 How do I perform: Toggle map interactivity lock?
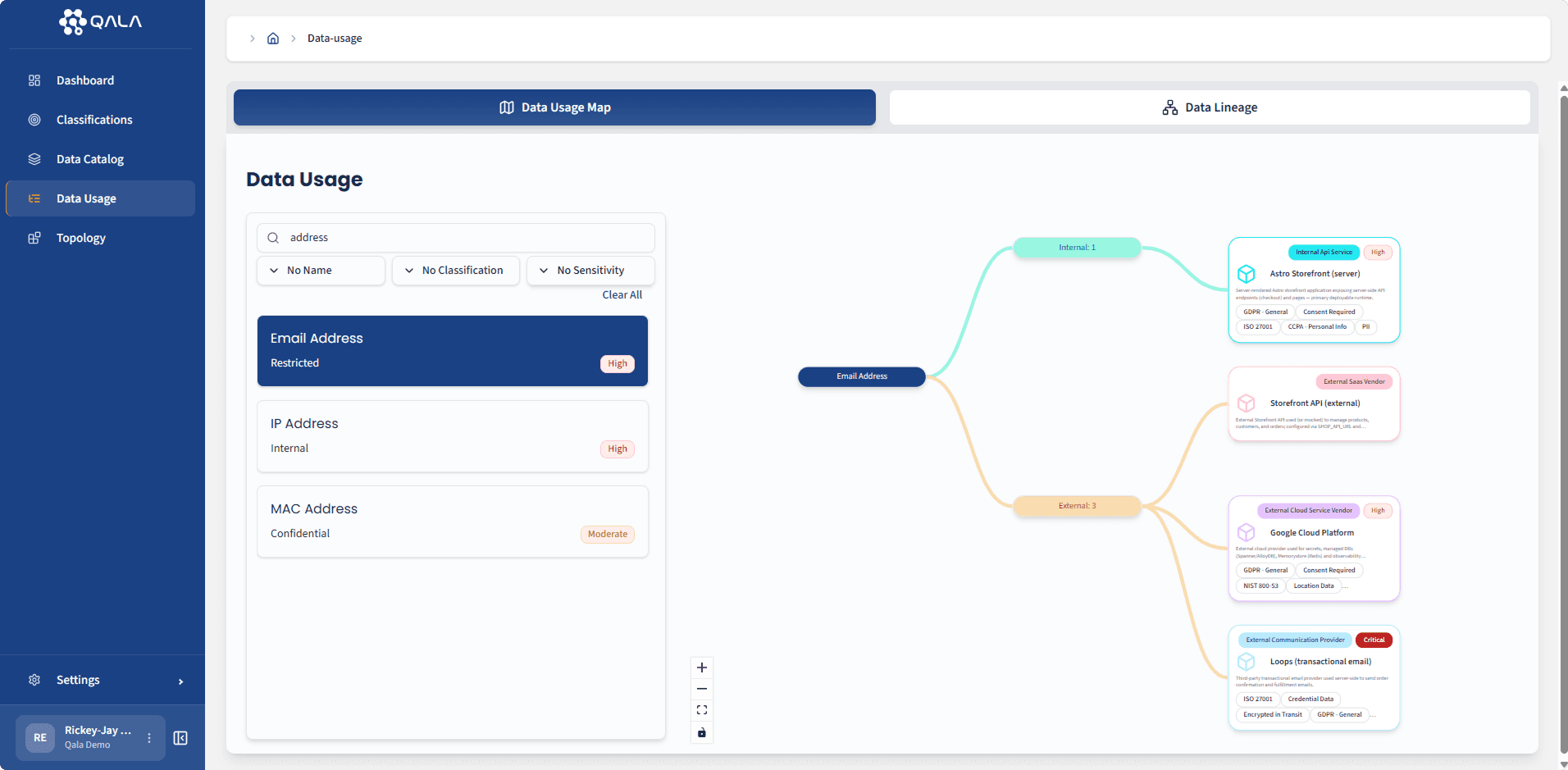[x=702, y=732]
